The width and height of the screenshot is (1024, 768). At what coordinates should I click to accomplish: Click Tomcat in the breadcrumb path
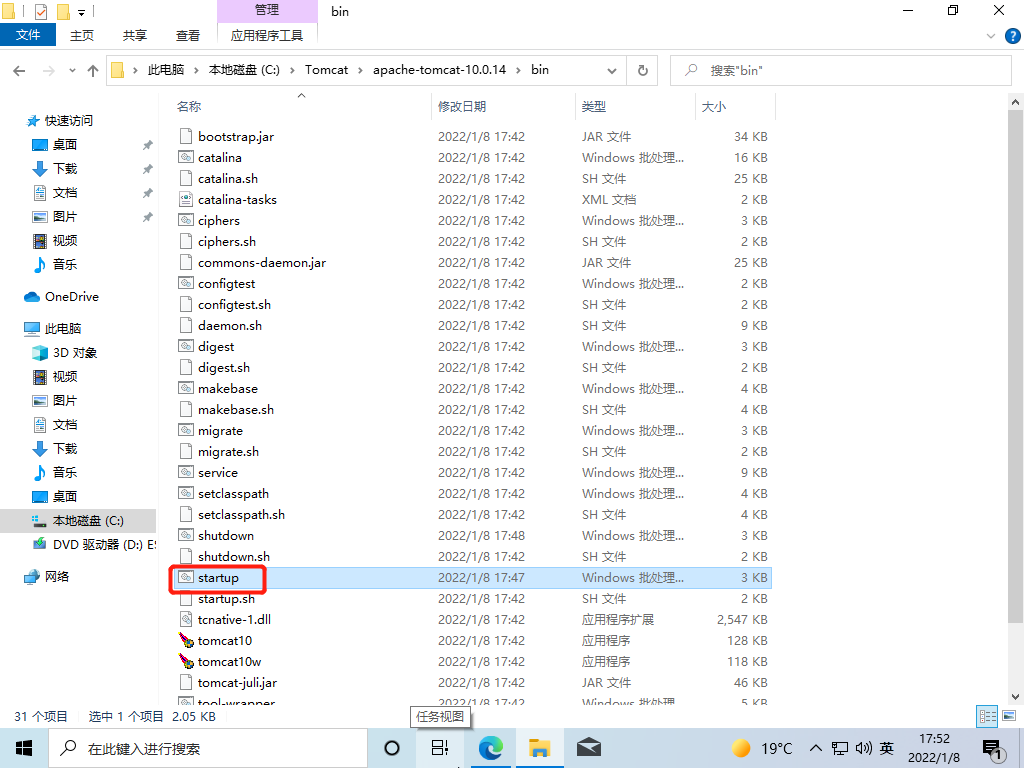click(x=326, y=70)
